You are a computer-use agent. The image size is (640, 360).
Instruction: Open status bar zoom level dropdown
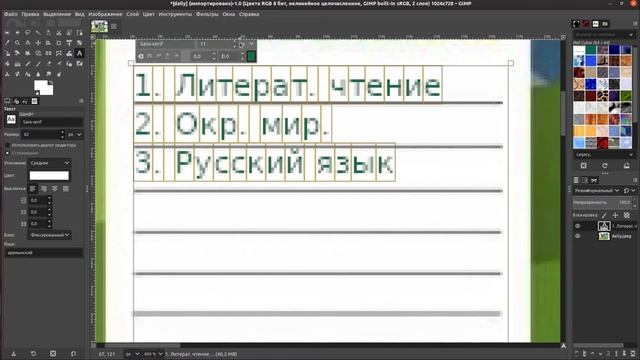[153, 354]
